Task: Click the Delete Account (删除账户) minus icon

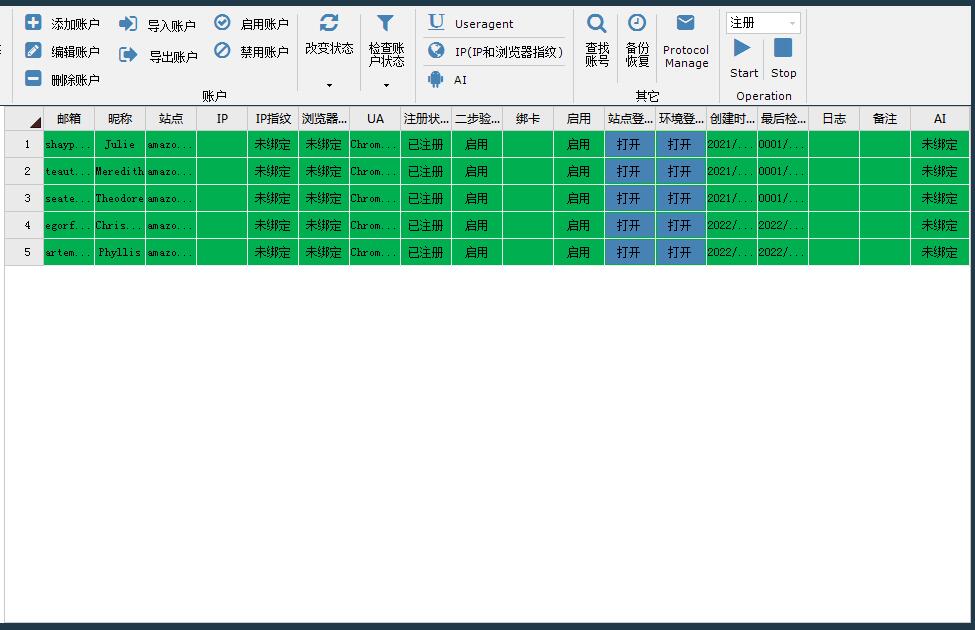Action: [x=33, y=78]
